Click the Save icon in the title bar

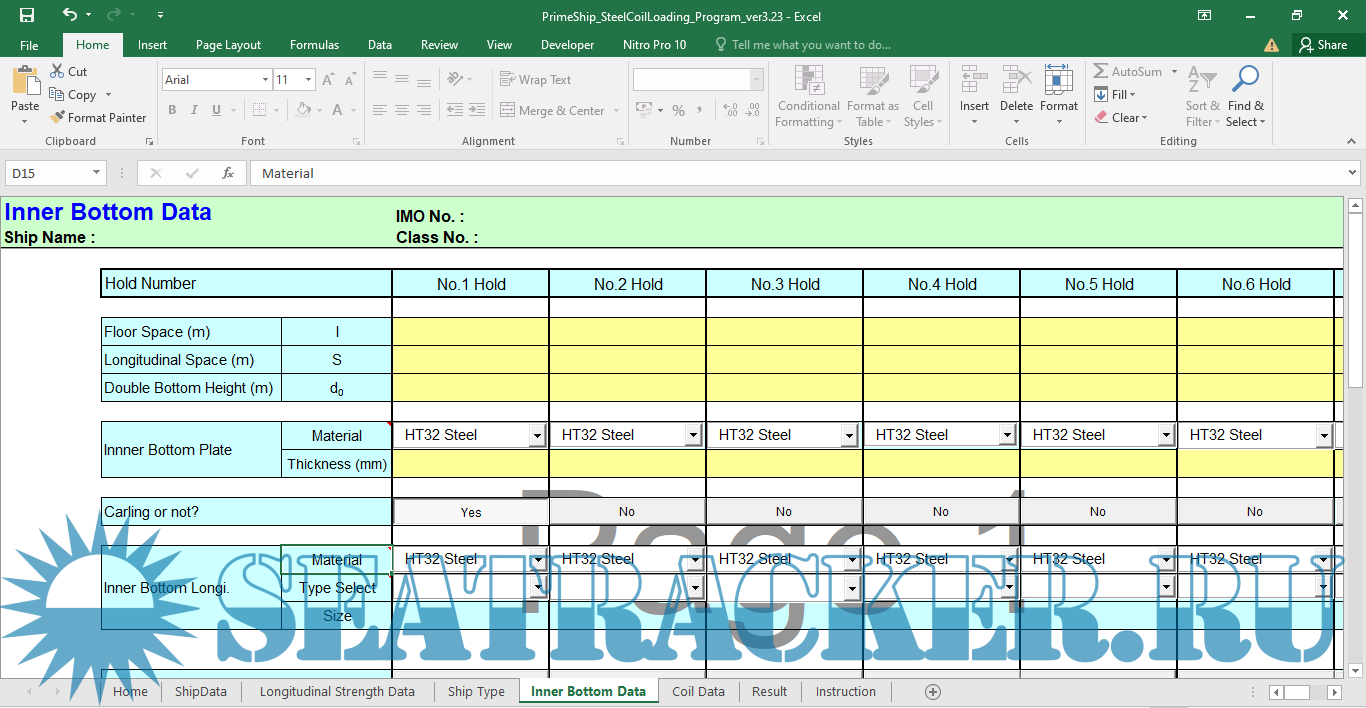click(27, 15)
